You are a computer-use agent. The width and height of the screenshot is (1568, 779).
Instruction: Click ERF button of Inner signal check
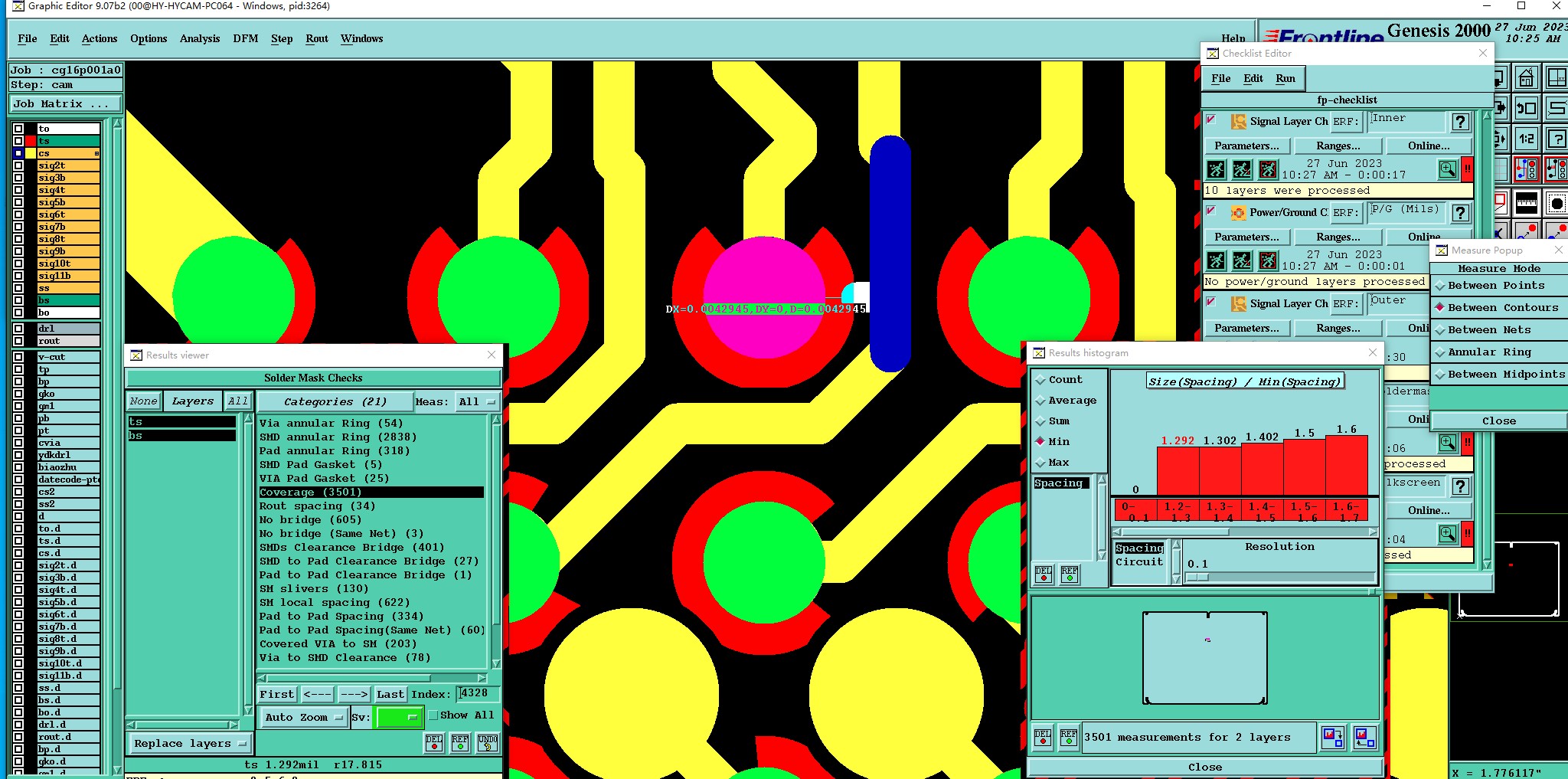click(1345, 122)
